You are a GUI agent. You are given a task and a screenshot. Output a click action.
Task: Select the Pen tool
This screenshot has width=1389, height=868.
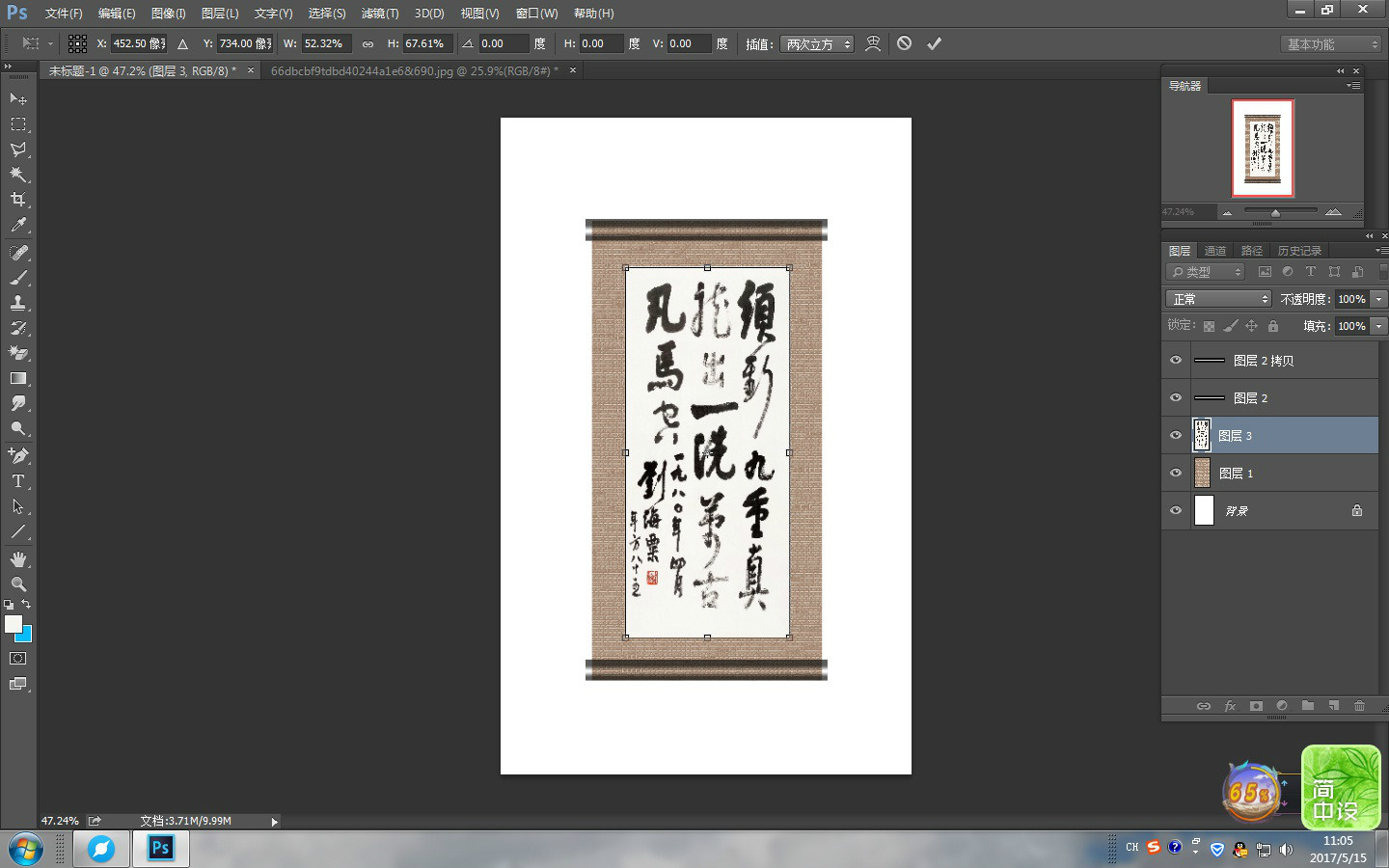[18, 455]
